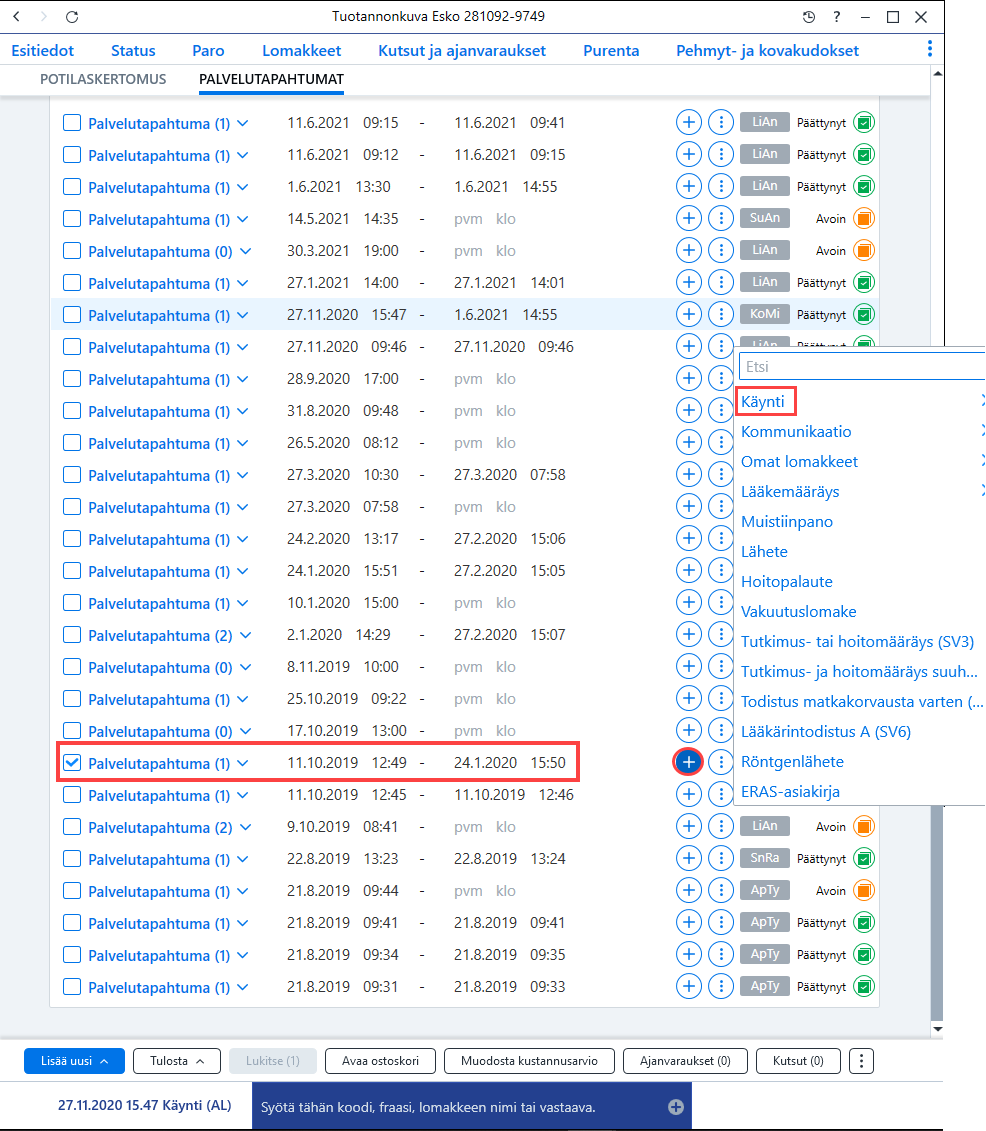Click plus icon on 11.6.2021 09:15 row
Image resolution: width=986 pixels, height=1131 pixels.
(x=689, y=123)
